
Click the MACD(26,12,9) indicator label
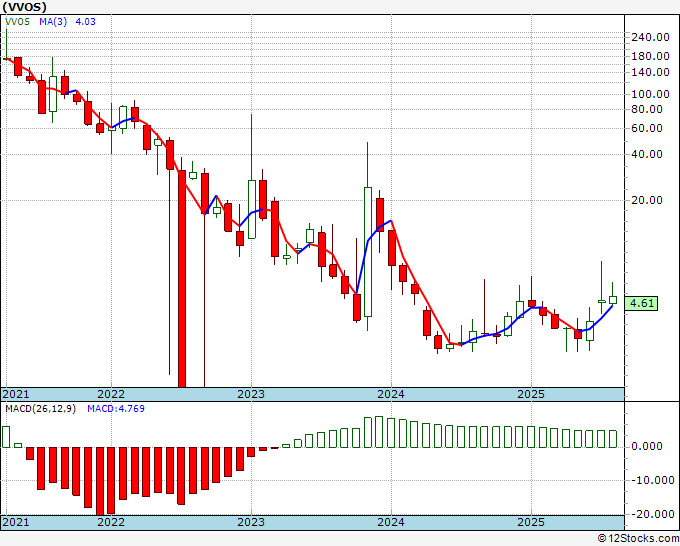[40, 409]
